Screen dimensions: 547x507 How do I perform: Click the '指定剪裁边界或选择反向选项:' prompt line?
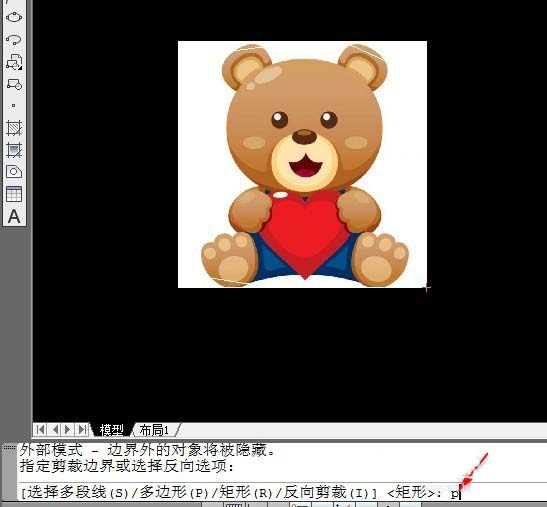[126, 466]
